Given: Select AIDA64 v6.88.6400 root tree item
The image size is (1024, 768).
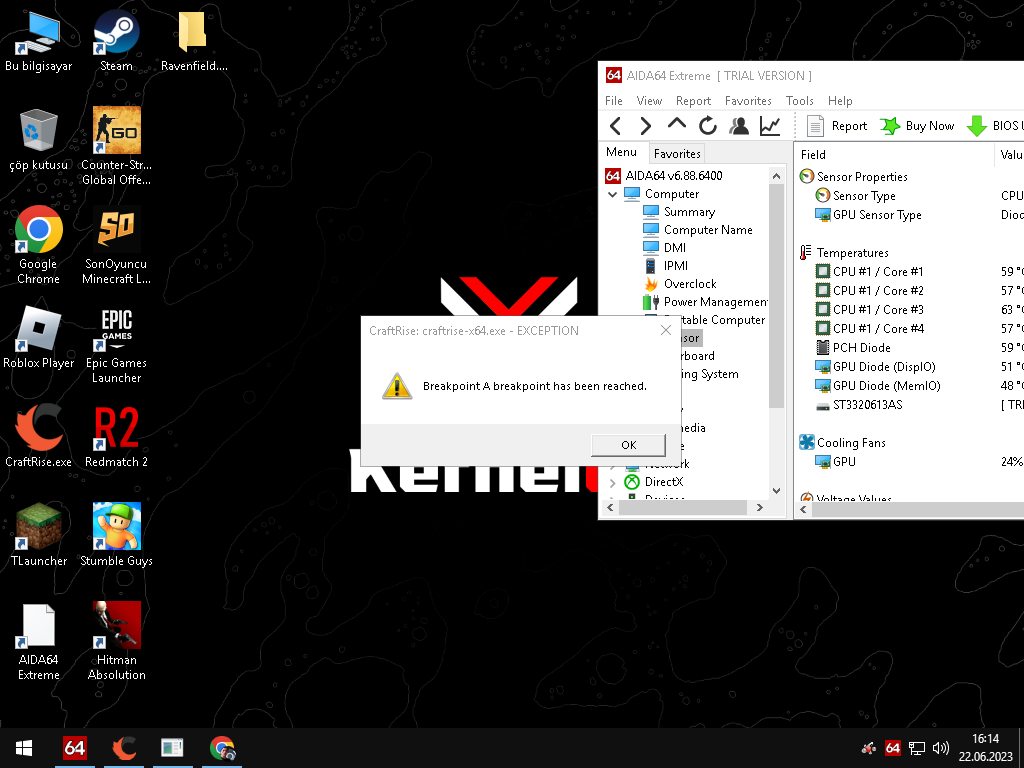Looking at the screenshot, I should 664,176.
